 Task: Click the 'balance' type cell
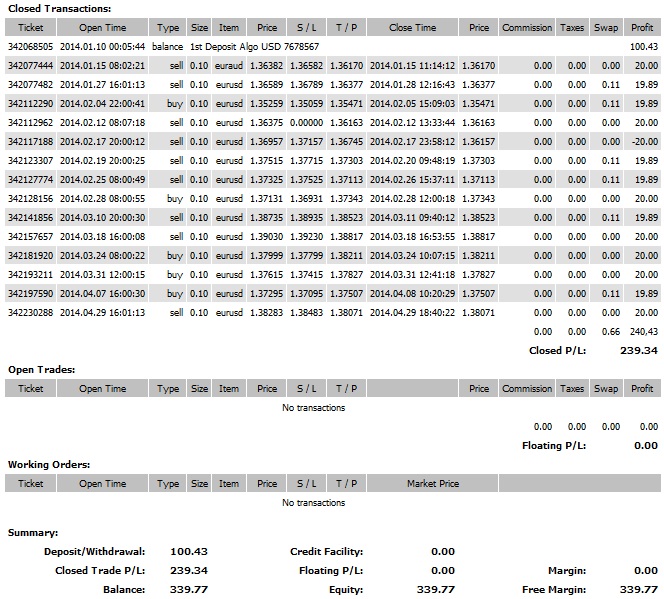tap(168, 47)
